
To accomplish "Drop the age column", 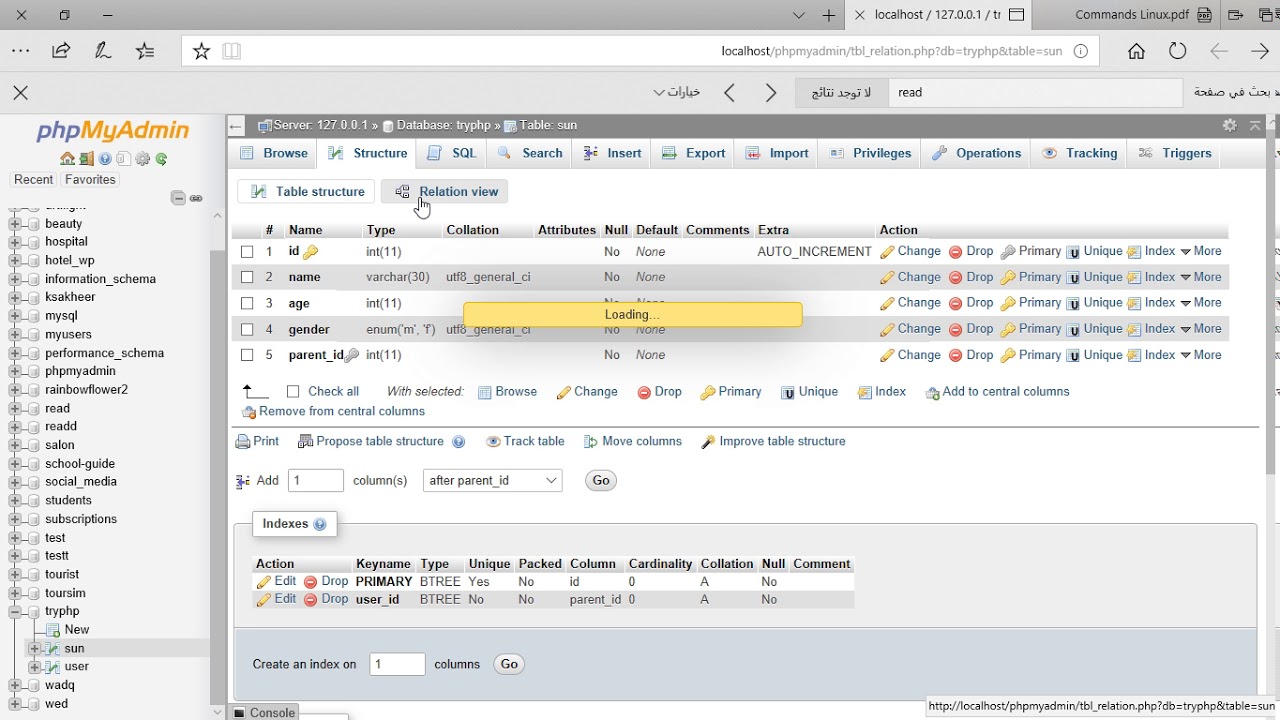I will pyautogui.click(x=970, y=303).
